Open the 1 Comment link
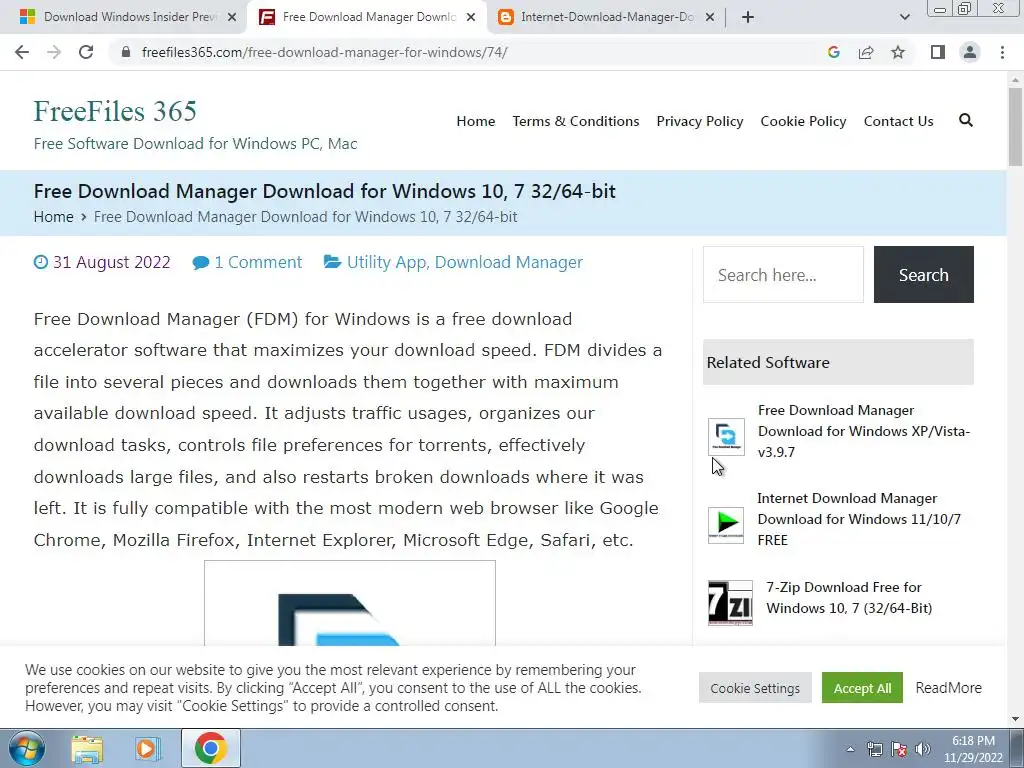The image size is (1024, 768). point(258,262)
